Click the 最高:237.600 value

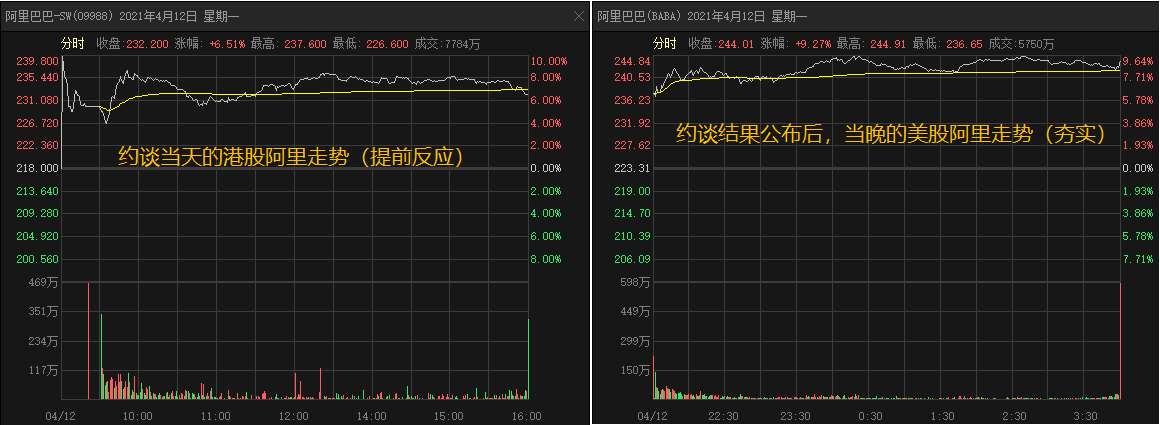click(x=289, y=44)
